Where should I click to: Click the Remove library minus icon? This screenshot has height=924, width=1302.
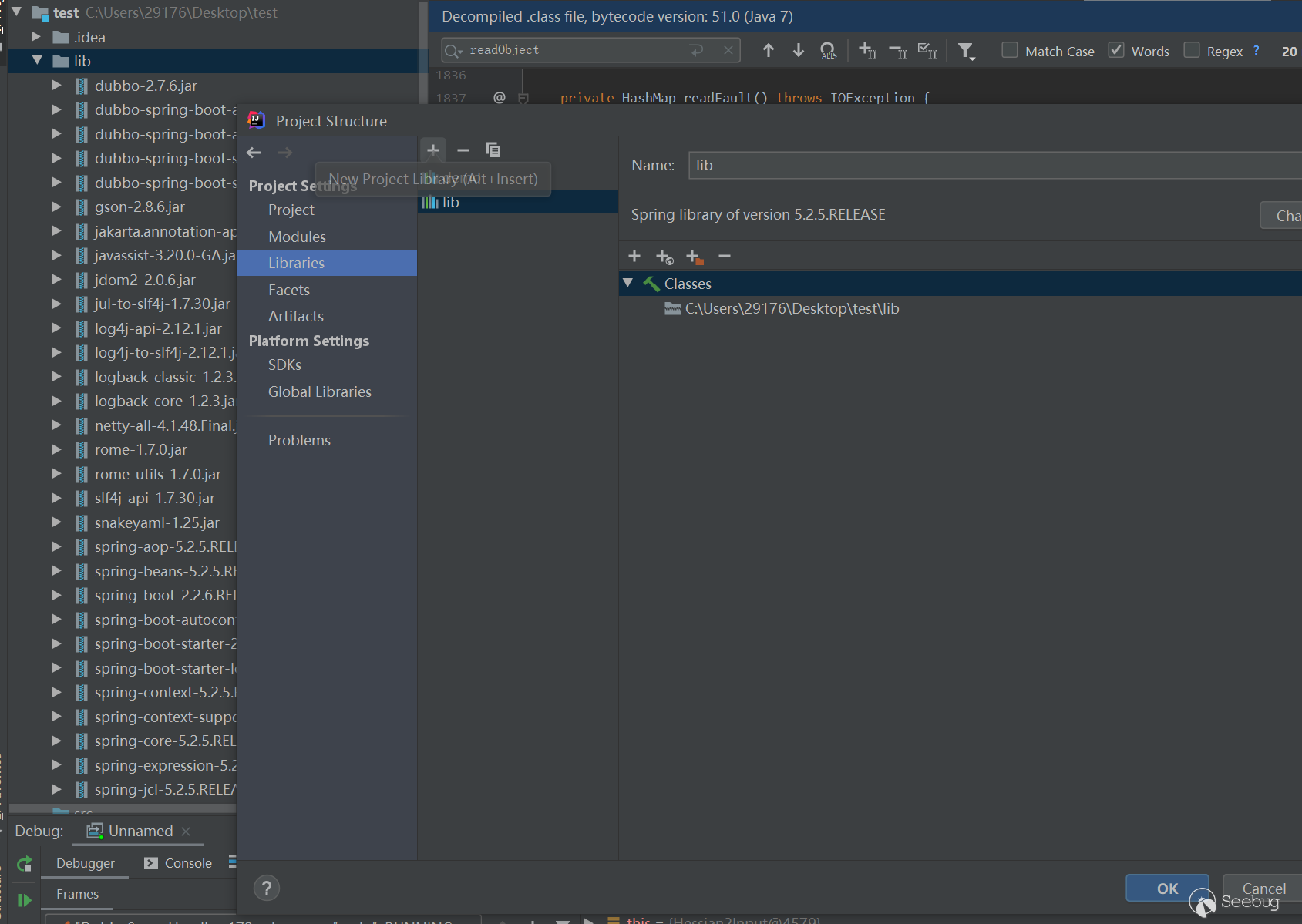(463, 150)
